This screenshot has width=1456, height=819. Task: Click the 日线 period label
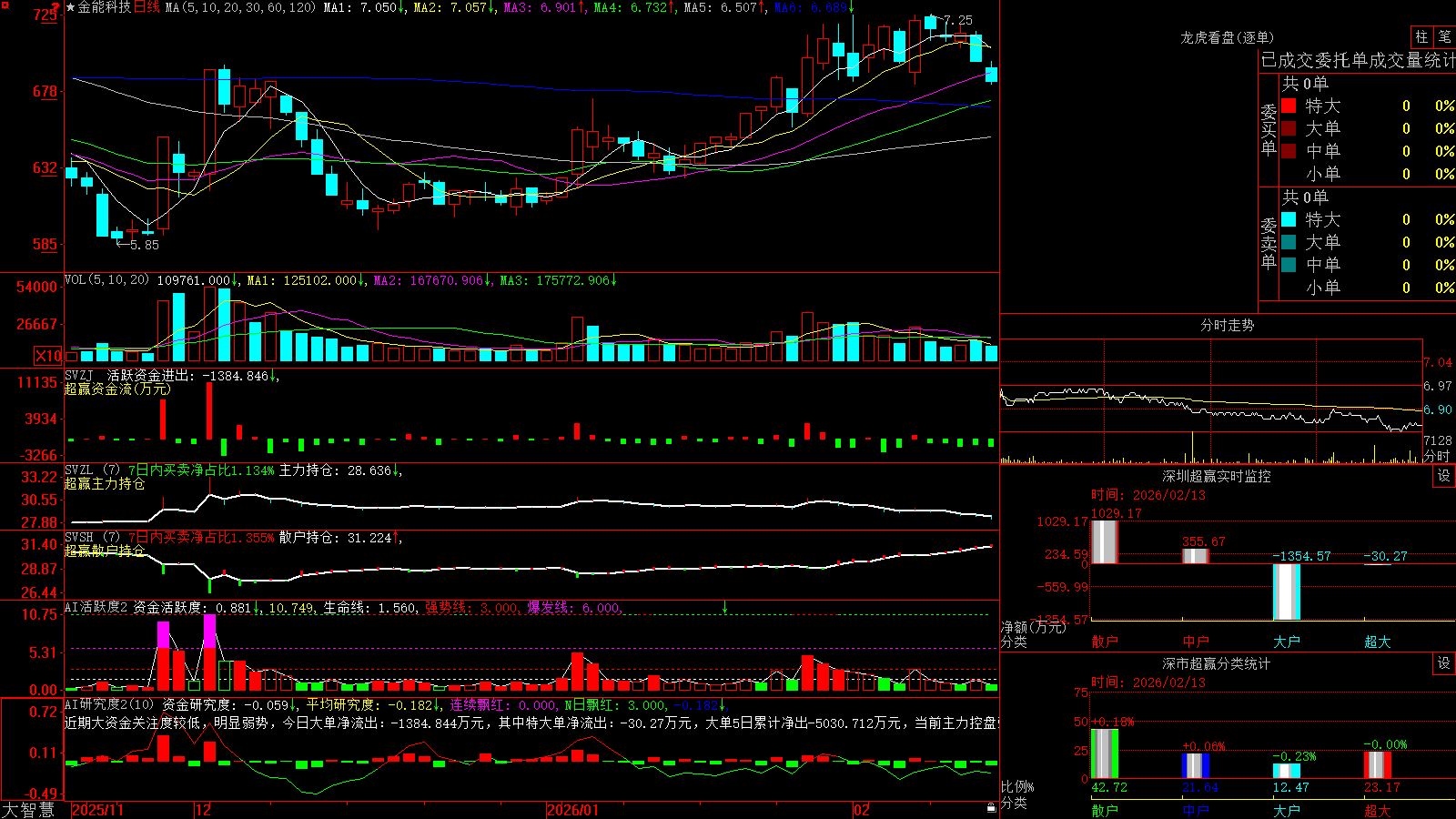tap(147, 7)
